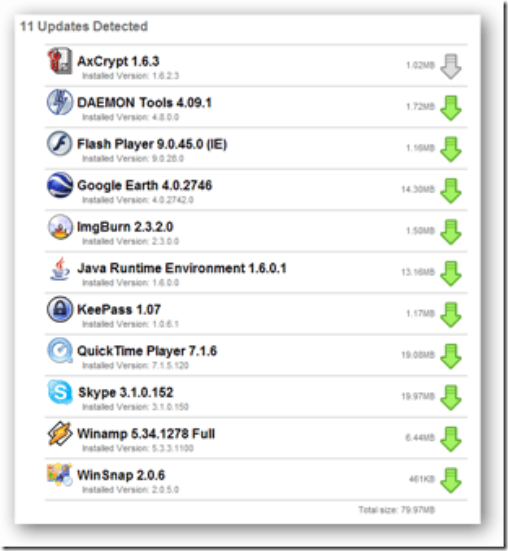This screenshot has width=508, height=551.
Task: Click installed version text under AxCrypt
Action: [130, 76]
